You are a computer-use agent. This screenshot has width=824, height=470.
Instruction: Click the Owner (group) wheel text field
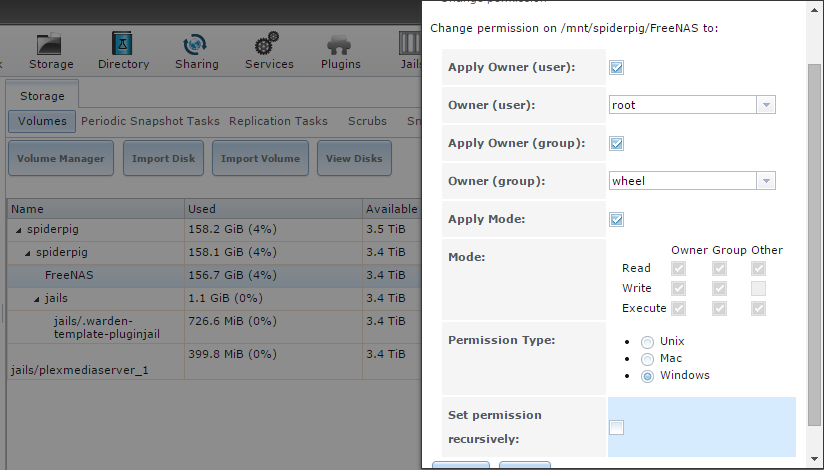[x=682, y=181]
